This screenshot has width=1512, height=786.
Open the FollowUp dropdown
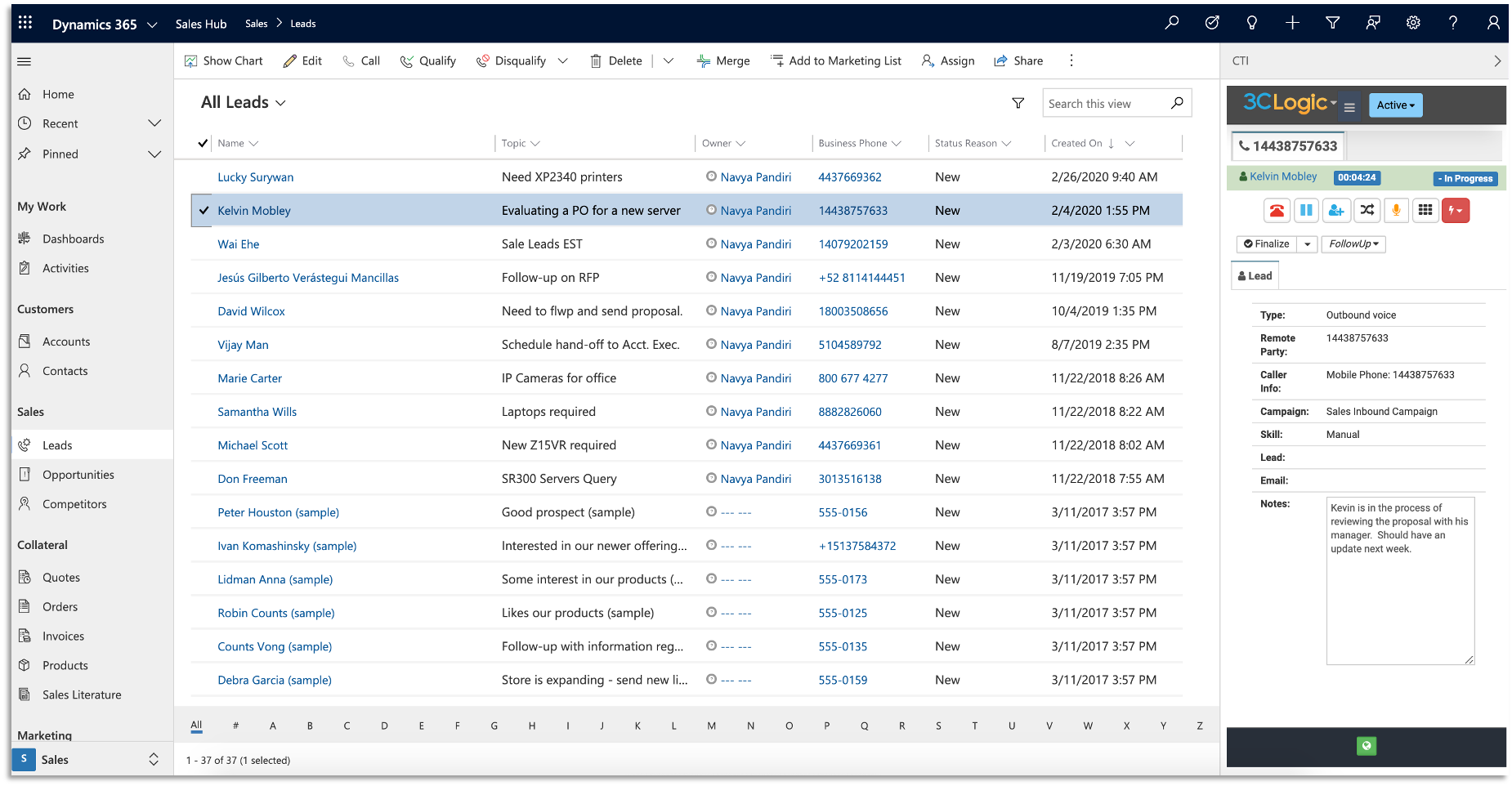[x=1353, y=243]
